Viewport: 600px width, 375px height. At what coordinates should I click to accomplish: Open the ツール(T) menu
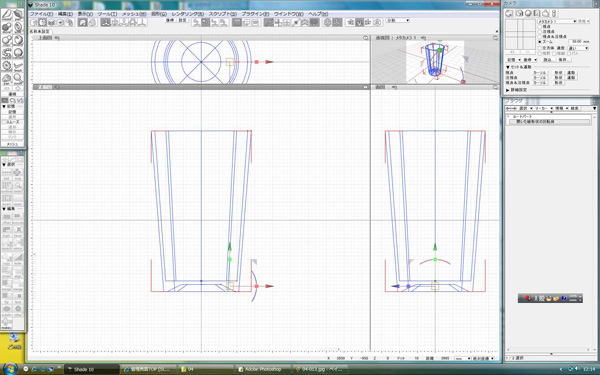click(108, 14)
